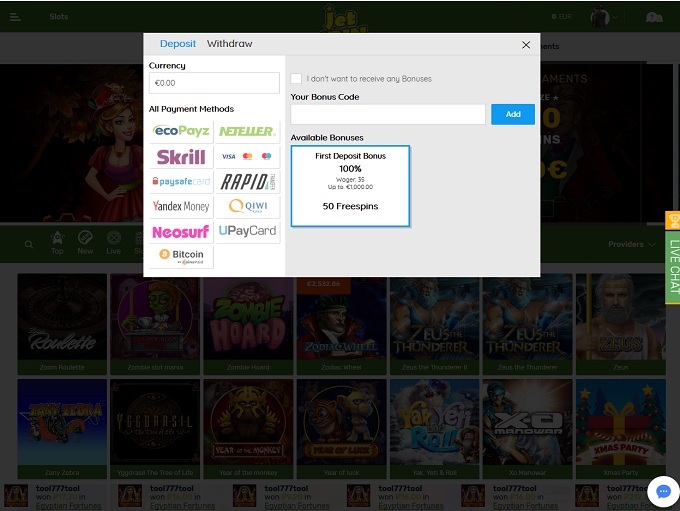Image resolution: width=680 pixels, height=511 pixels.
Task: Select Yandex Money payment method
Action: pyautogui.click(x=181, y=206)
